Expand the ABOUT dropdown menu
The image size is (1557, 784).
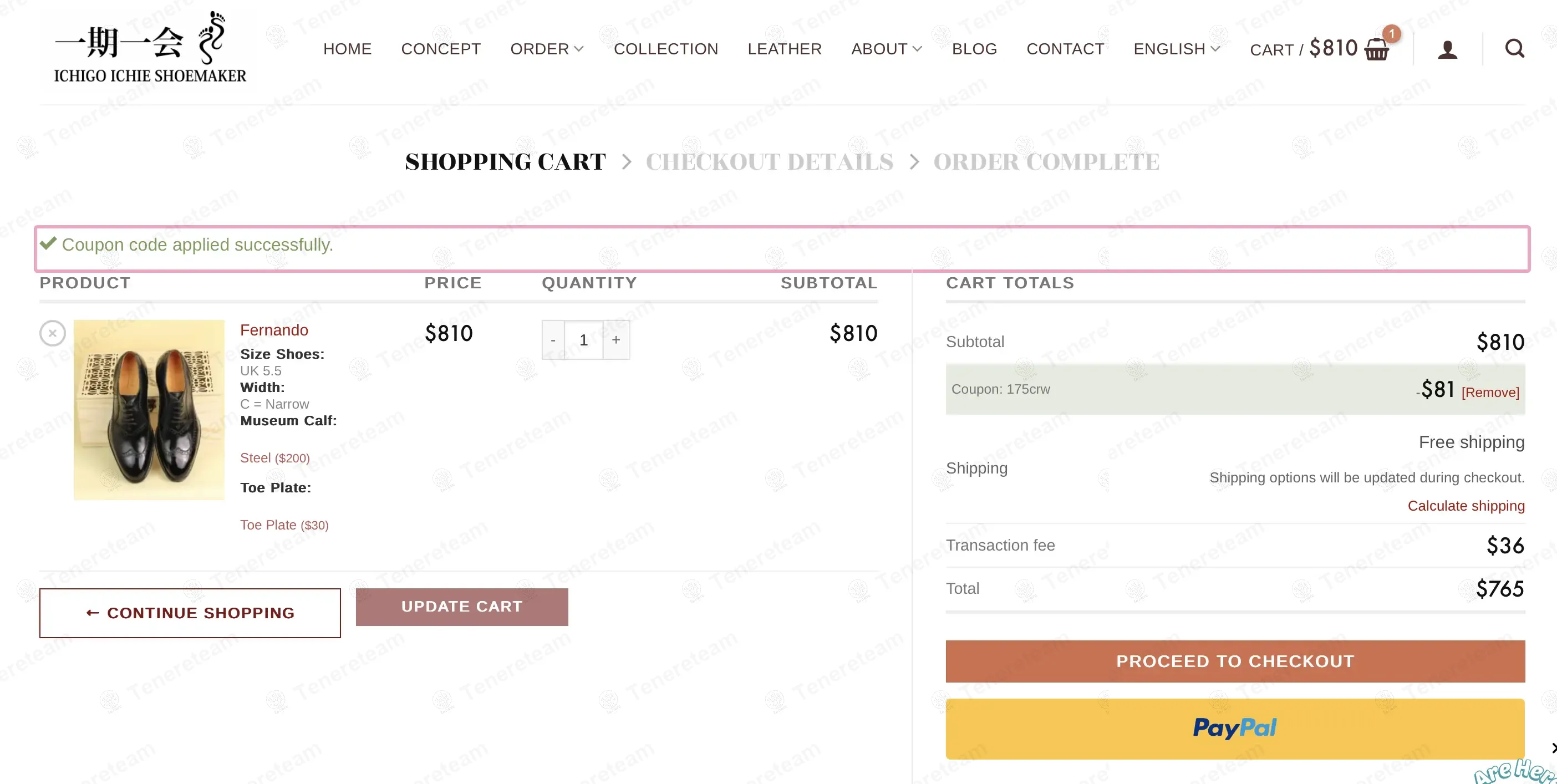(886, 49)
